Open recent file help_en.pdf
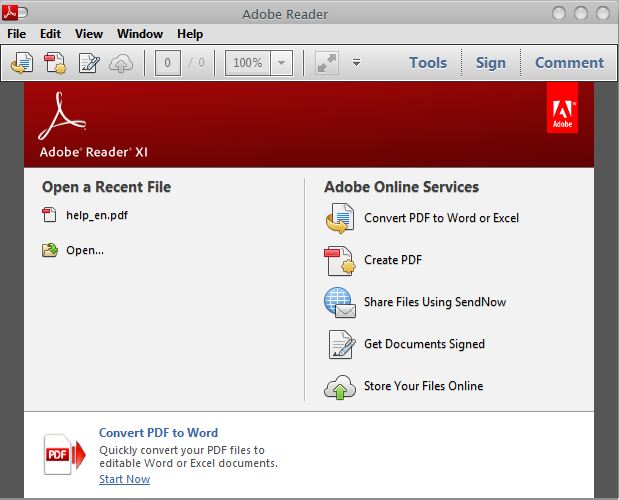Viewport: 619px width, 500px height. 97,215
